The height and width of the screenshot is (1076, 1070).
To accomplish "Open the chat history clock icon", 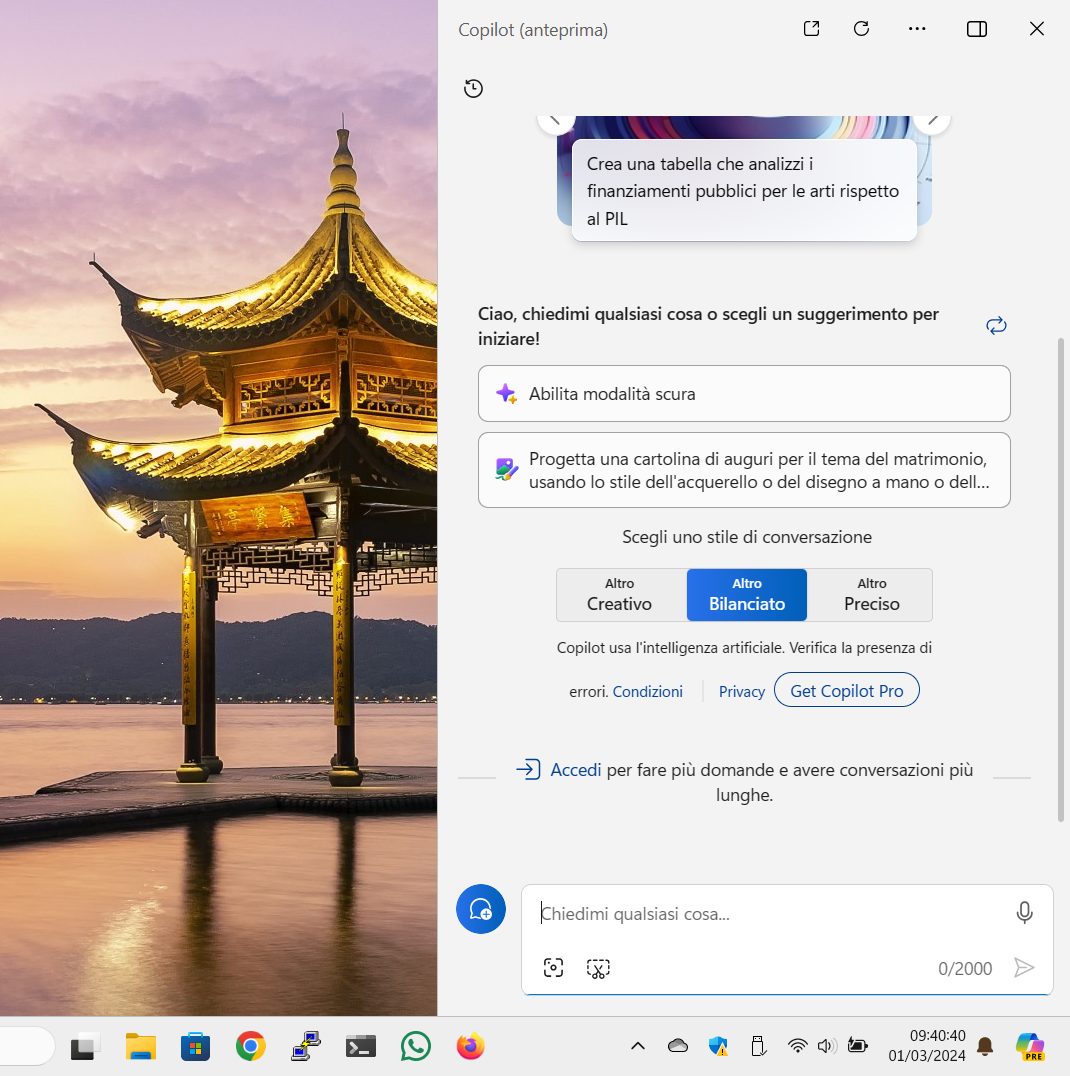I will click(474, 89).
